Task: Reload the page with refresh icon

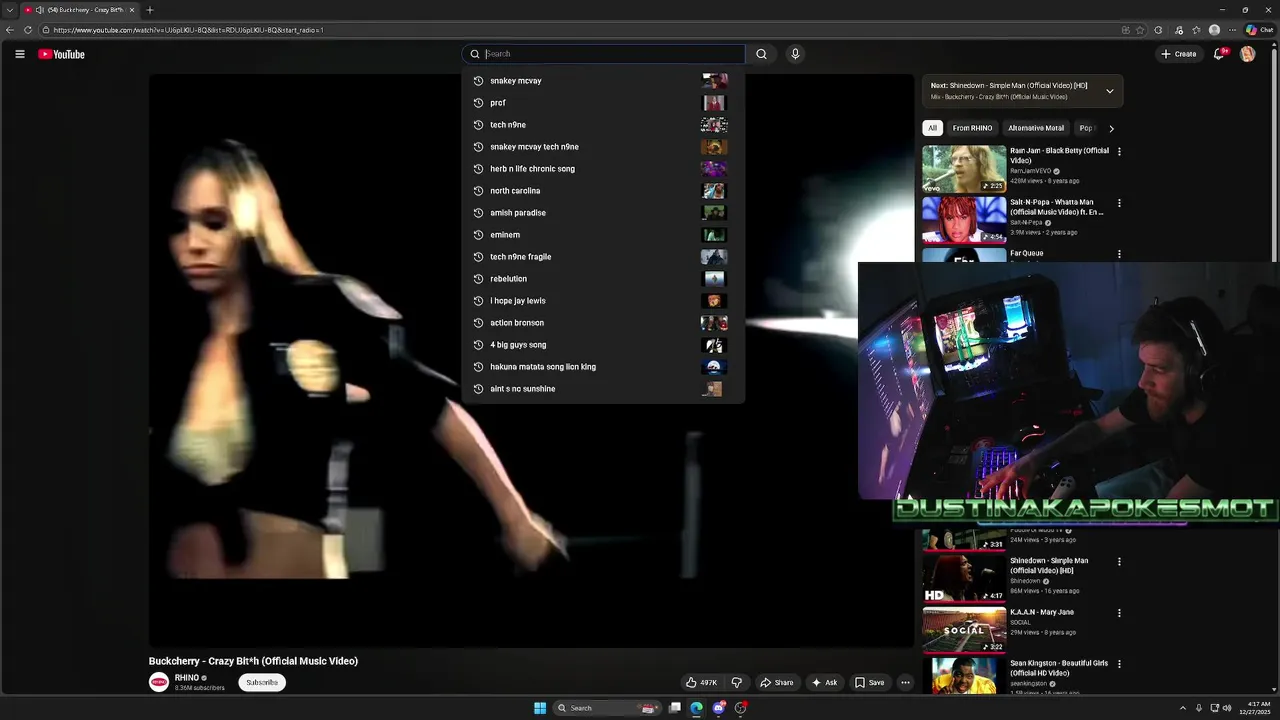Action: coord(28,30)
